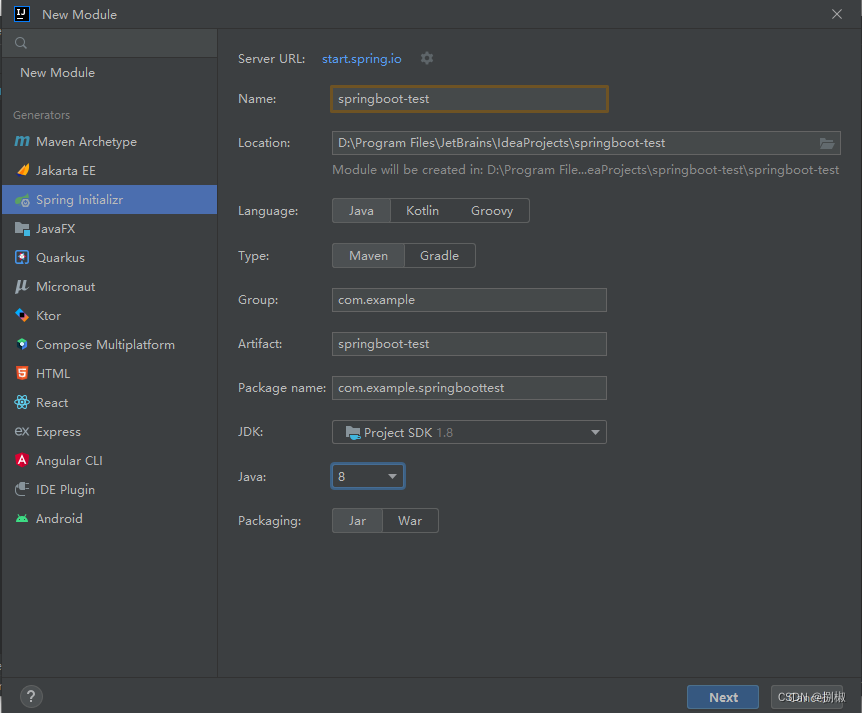Select Express generator entry

point(109,432)
